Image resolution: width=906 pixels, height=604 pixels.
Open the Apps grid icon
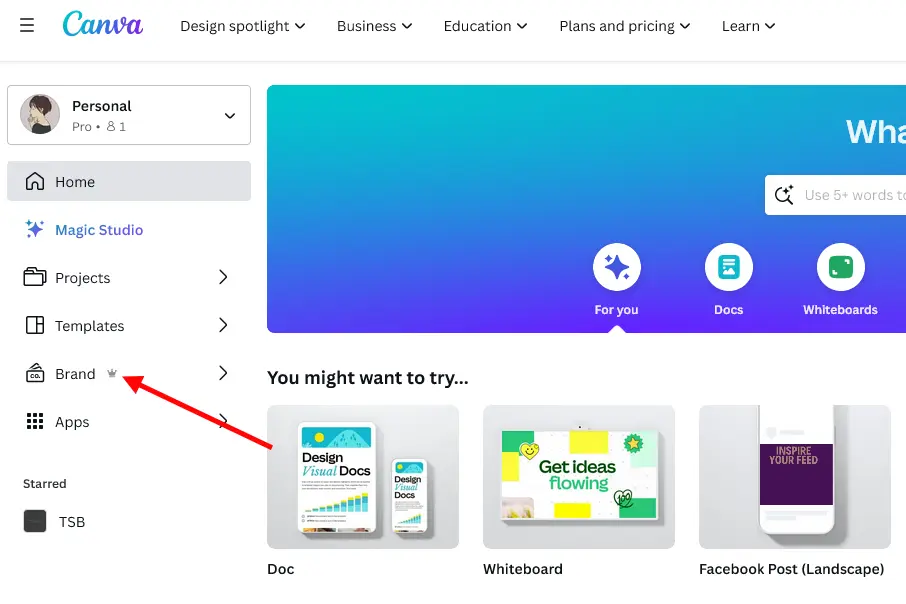[33, 421]
